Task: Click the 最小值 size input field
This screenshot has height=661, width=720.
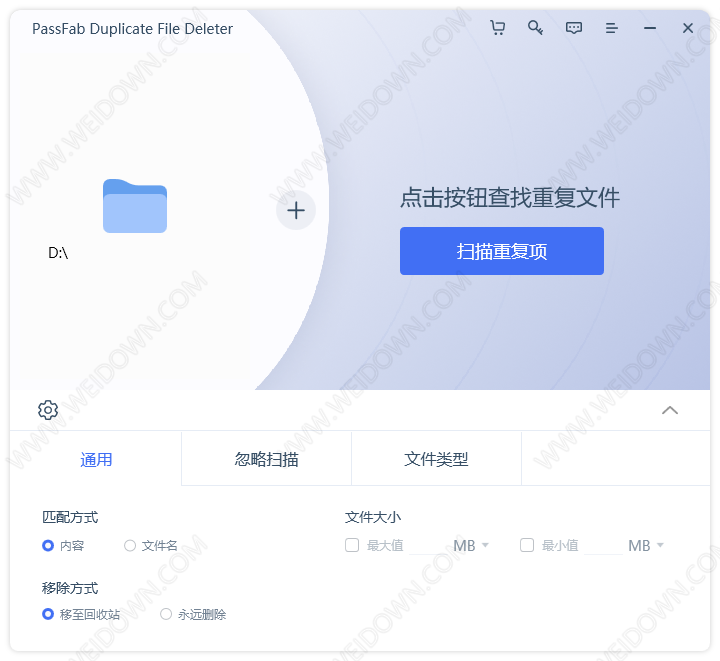Action: pyautogui.click(x=603, y=546)
